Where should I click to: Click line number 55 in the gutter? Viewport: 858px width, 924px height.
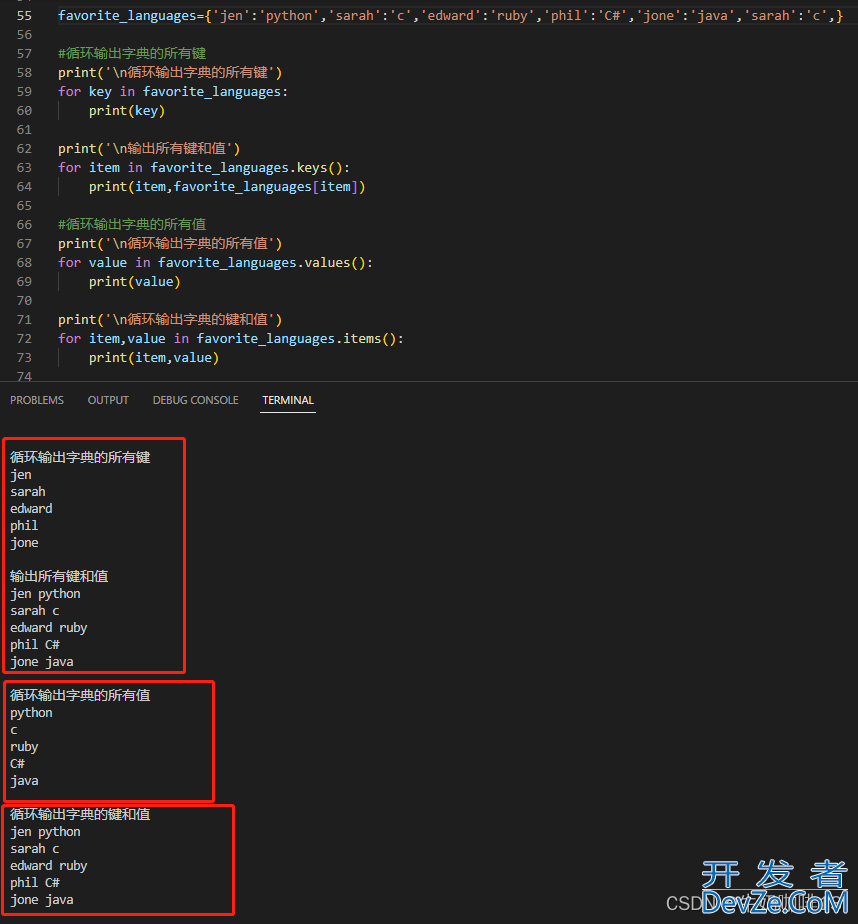click(24, 15)
